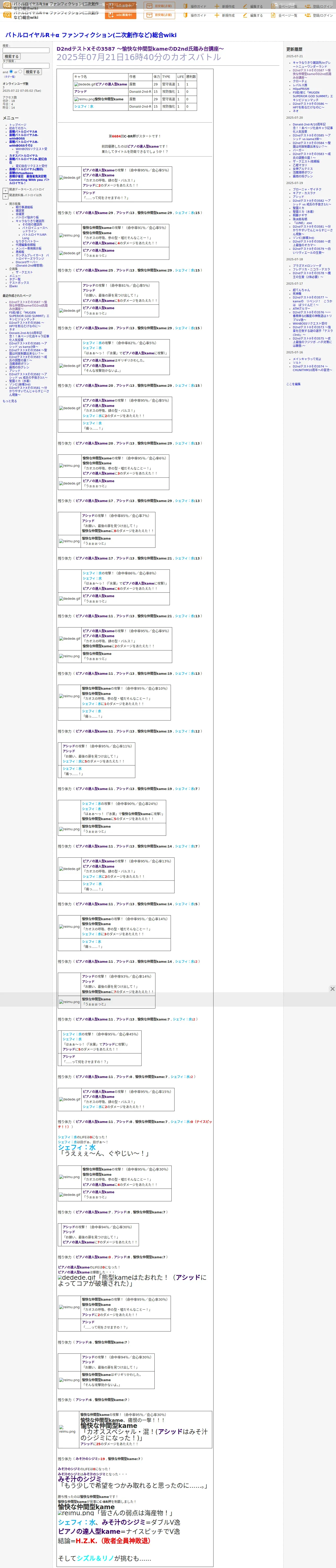Open 女神アルテミス in update history

click(303, 169)
